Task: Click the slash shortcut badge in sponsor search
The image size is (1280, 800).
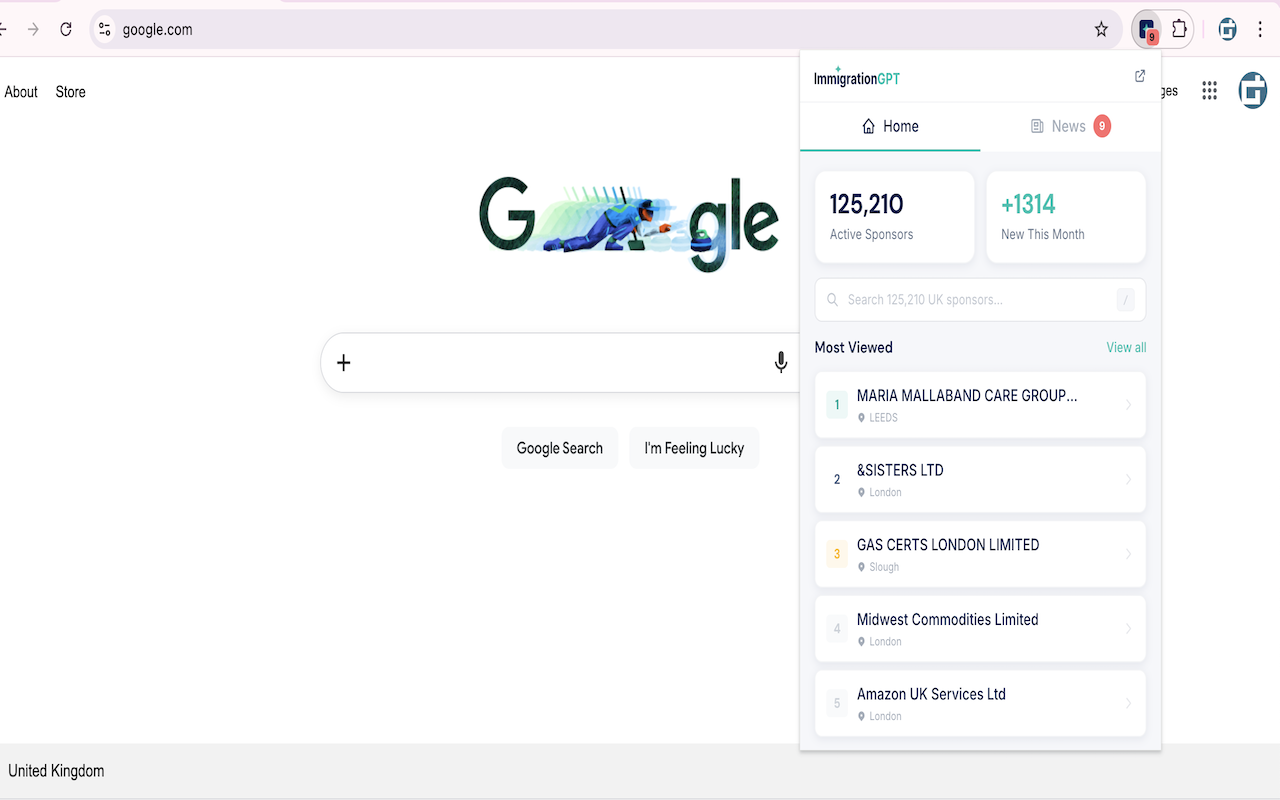Action: click(x=1126, y=299)
